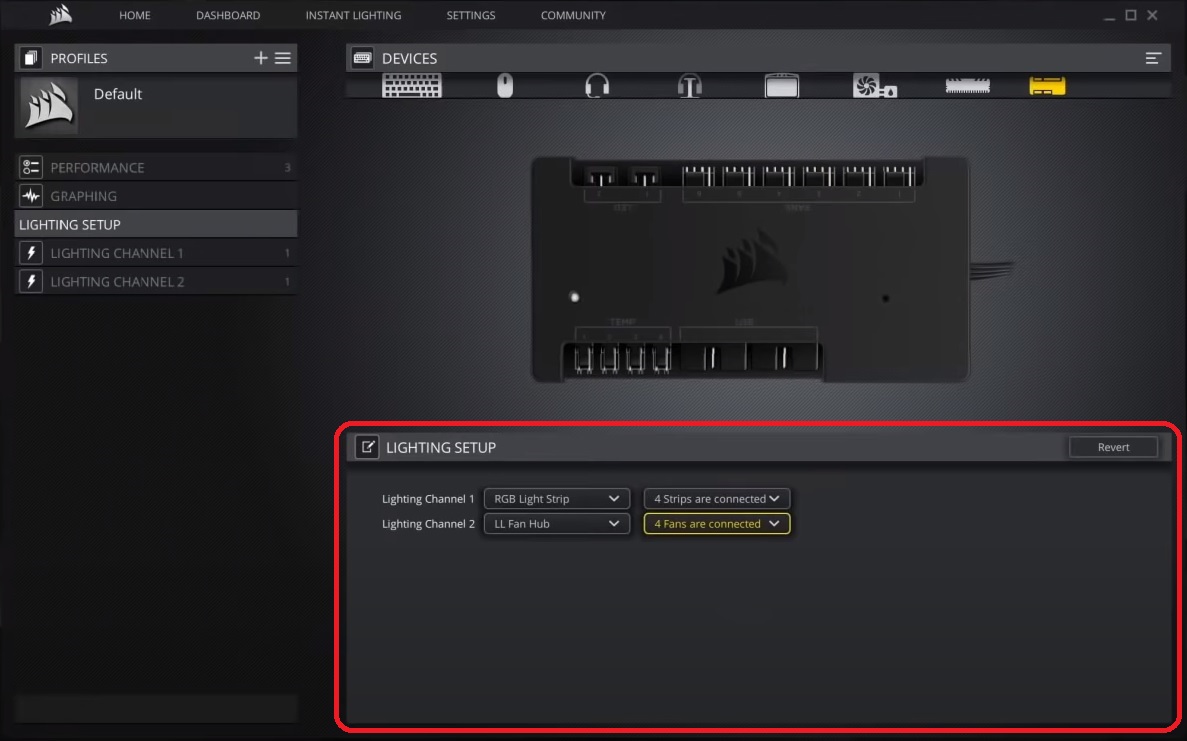Screen dimensions: 1187x741
Task: Open the LL Fan Hub dropdown for Channel 2
Action: [x=556, y=523]
